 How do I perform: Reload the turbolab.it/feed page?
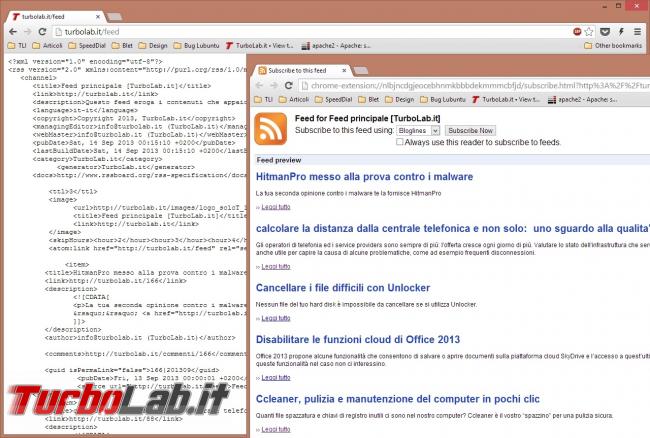click(42, 31)
